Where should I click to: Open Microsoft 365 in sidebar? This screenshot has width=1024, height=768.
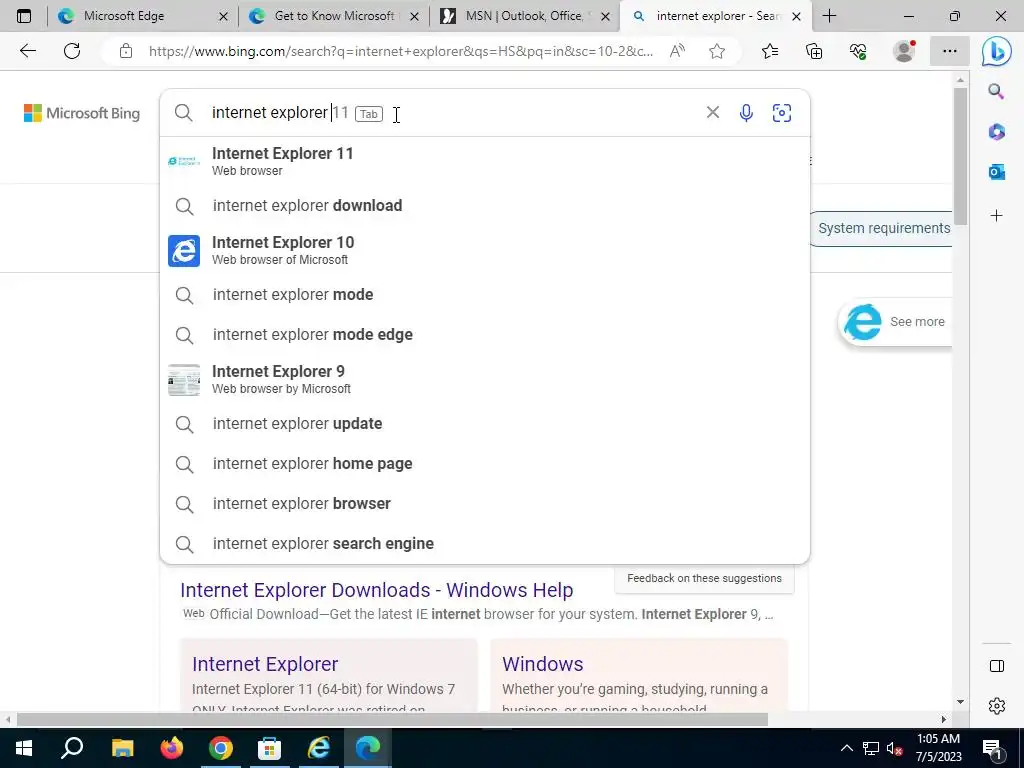pyautogui.click(x=996, y=132)
